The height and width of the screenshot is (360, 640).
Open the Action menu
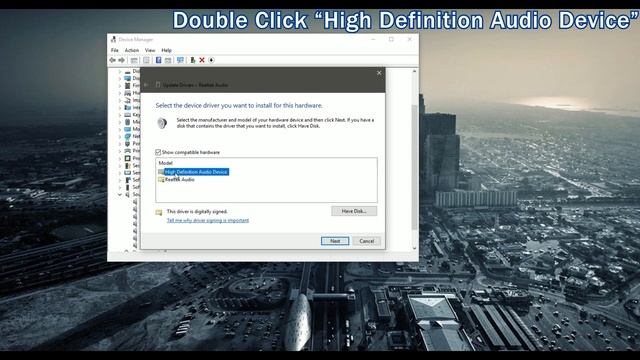131,50
